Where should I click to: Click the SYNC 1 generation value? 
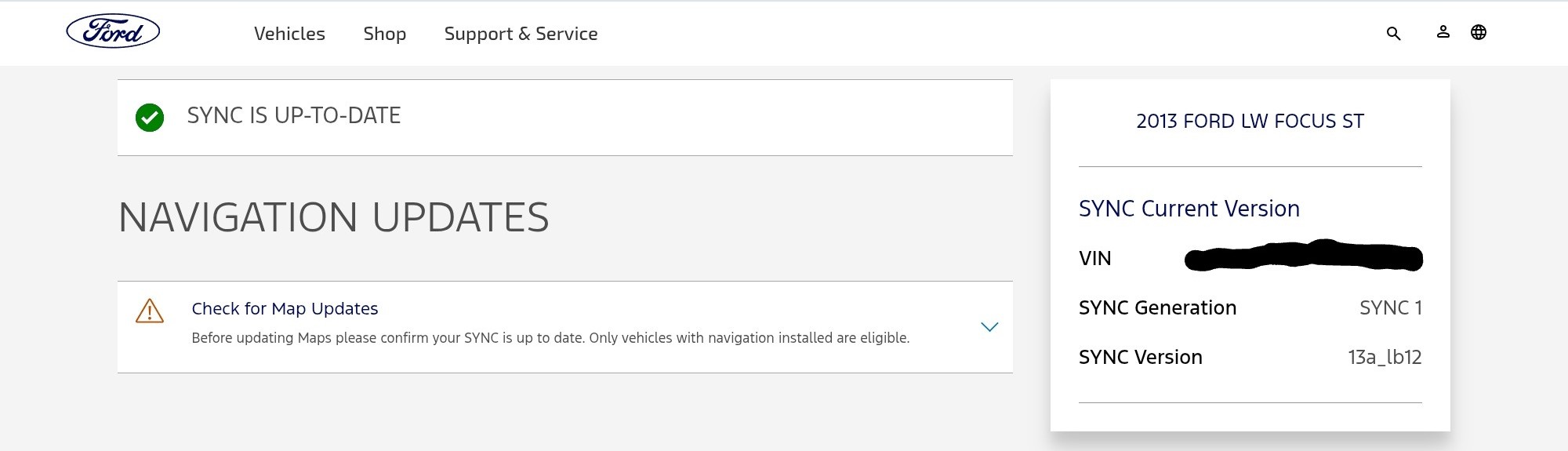coord(1390,308)
